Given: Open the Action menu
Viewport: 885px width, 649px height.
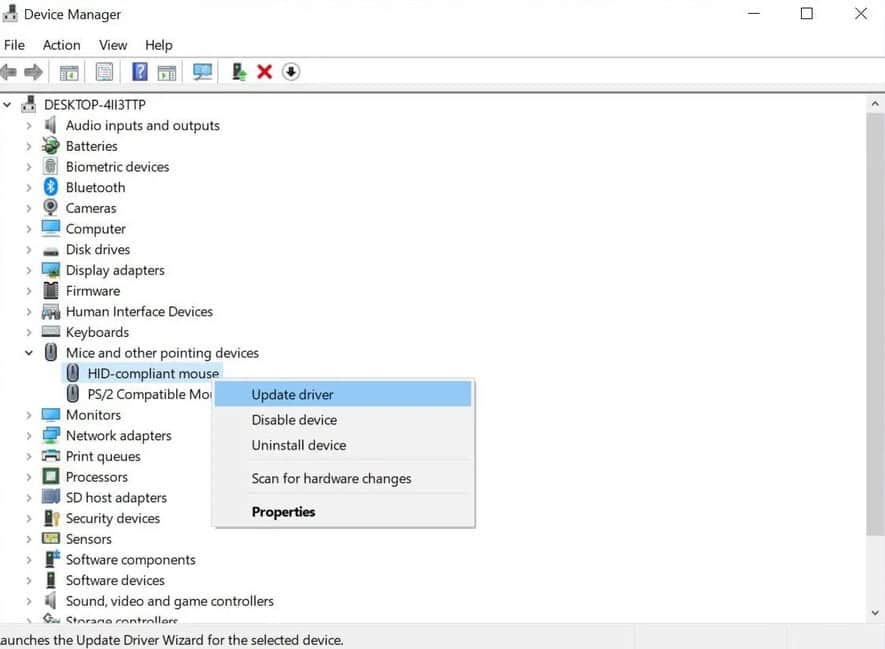Looking at the screenshot, I should (61, 45).
